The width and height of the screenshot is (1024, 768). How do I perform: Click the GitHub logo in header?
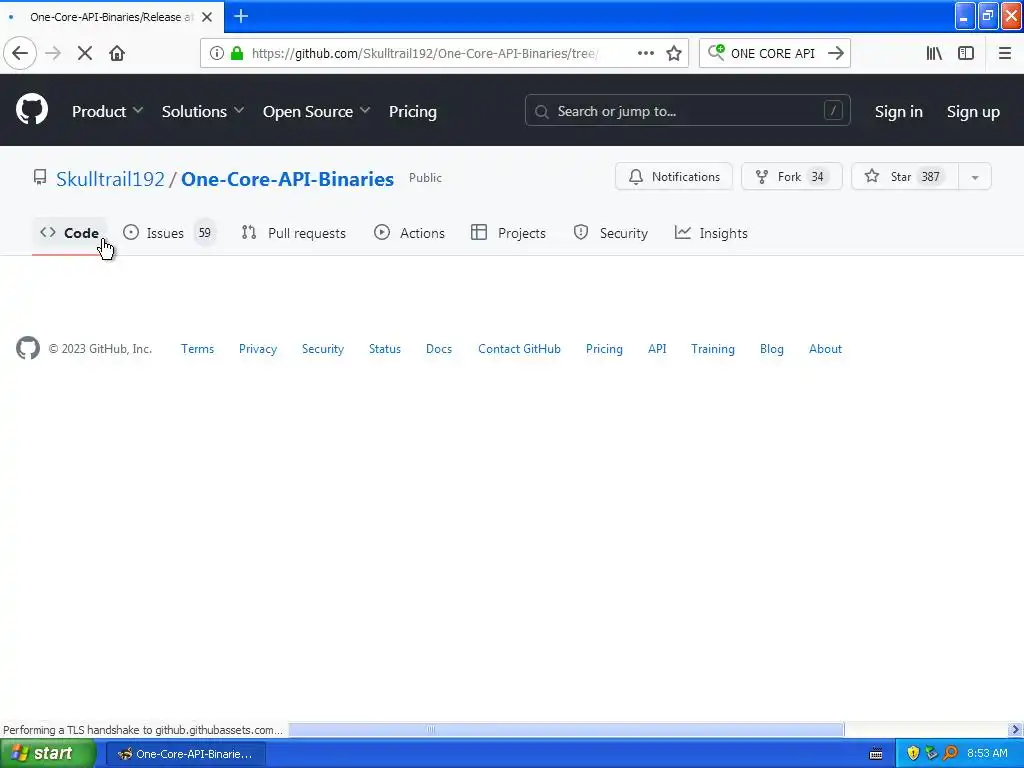(x=31, y=110)
